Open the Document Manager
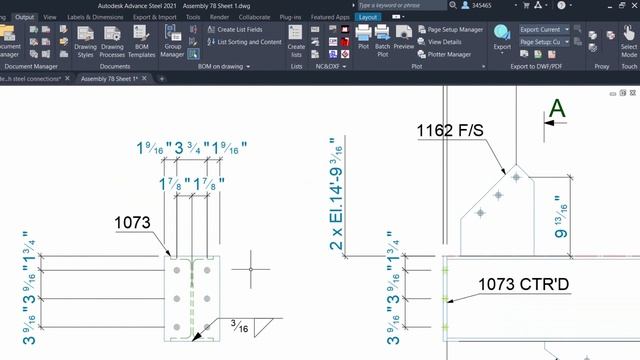The height and width of the screenshot is (360, 640). 8,41
